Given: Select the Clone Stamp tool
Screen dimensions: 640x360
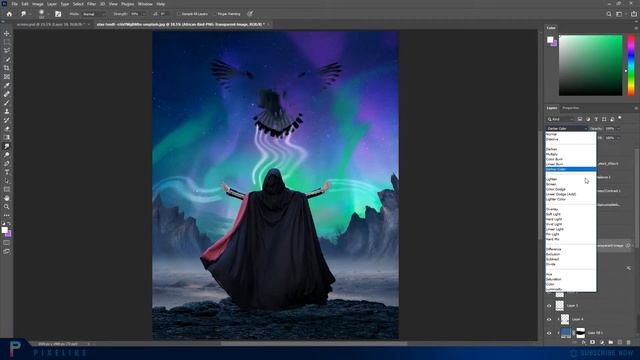Looking at the screenshot, I should 7,111.
